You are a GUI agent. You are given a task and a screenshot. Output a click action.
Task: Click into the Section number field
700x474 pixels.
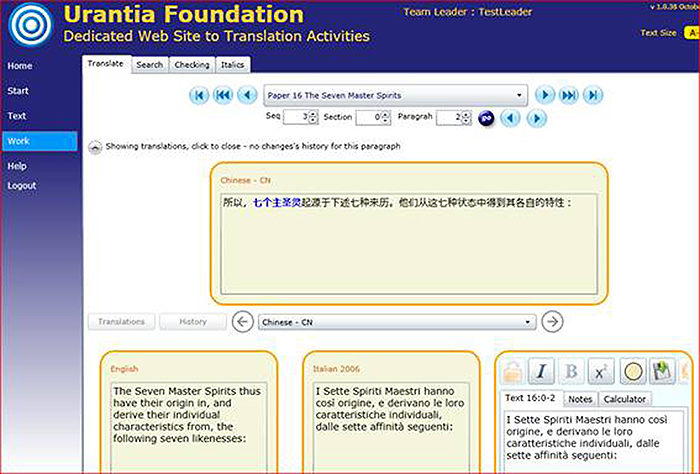coord(368,117)
